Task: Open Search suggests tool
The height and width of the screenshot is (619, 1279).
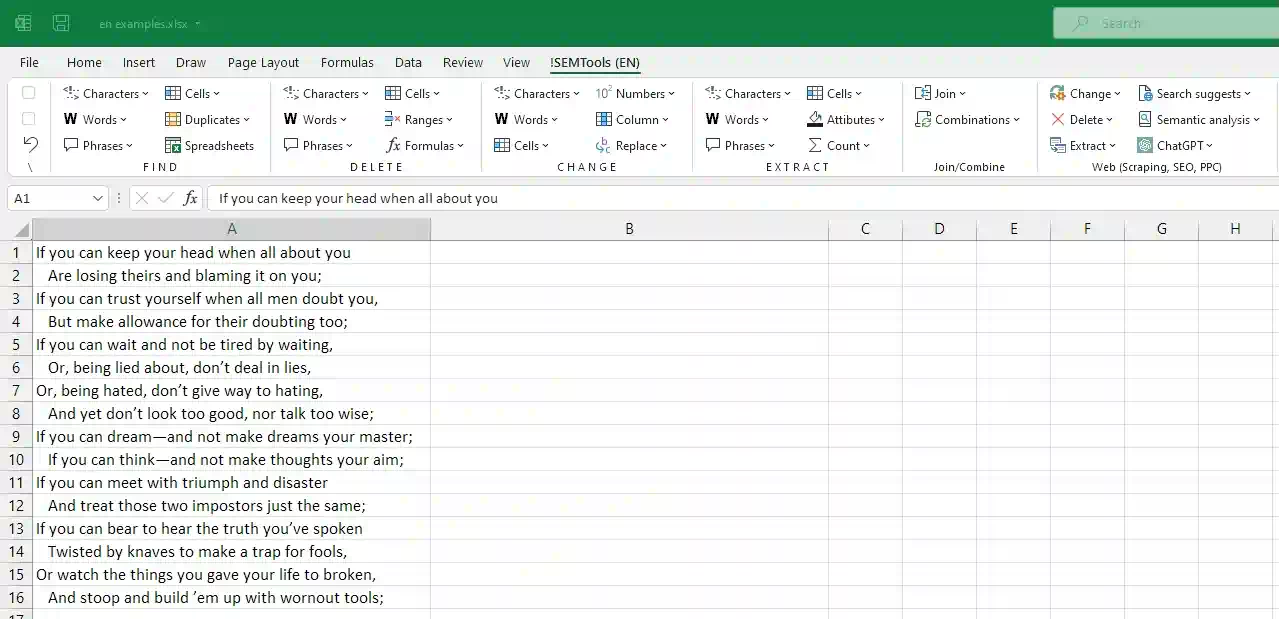Action: point(1195,93)
